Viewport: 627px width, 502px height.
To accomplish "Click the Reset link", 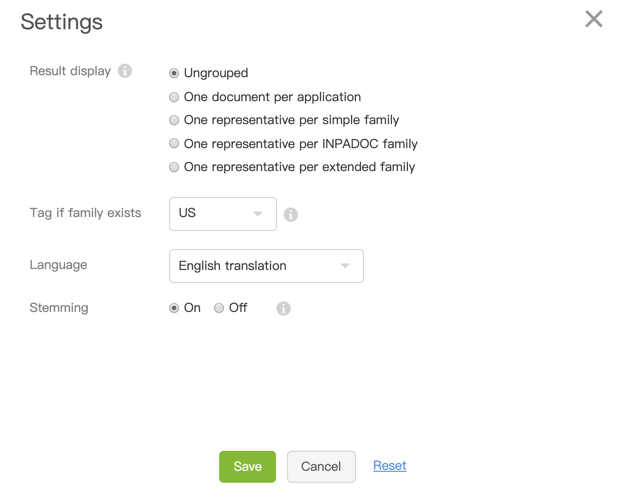I will point(389,466).
